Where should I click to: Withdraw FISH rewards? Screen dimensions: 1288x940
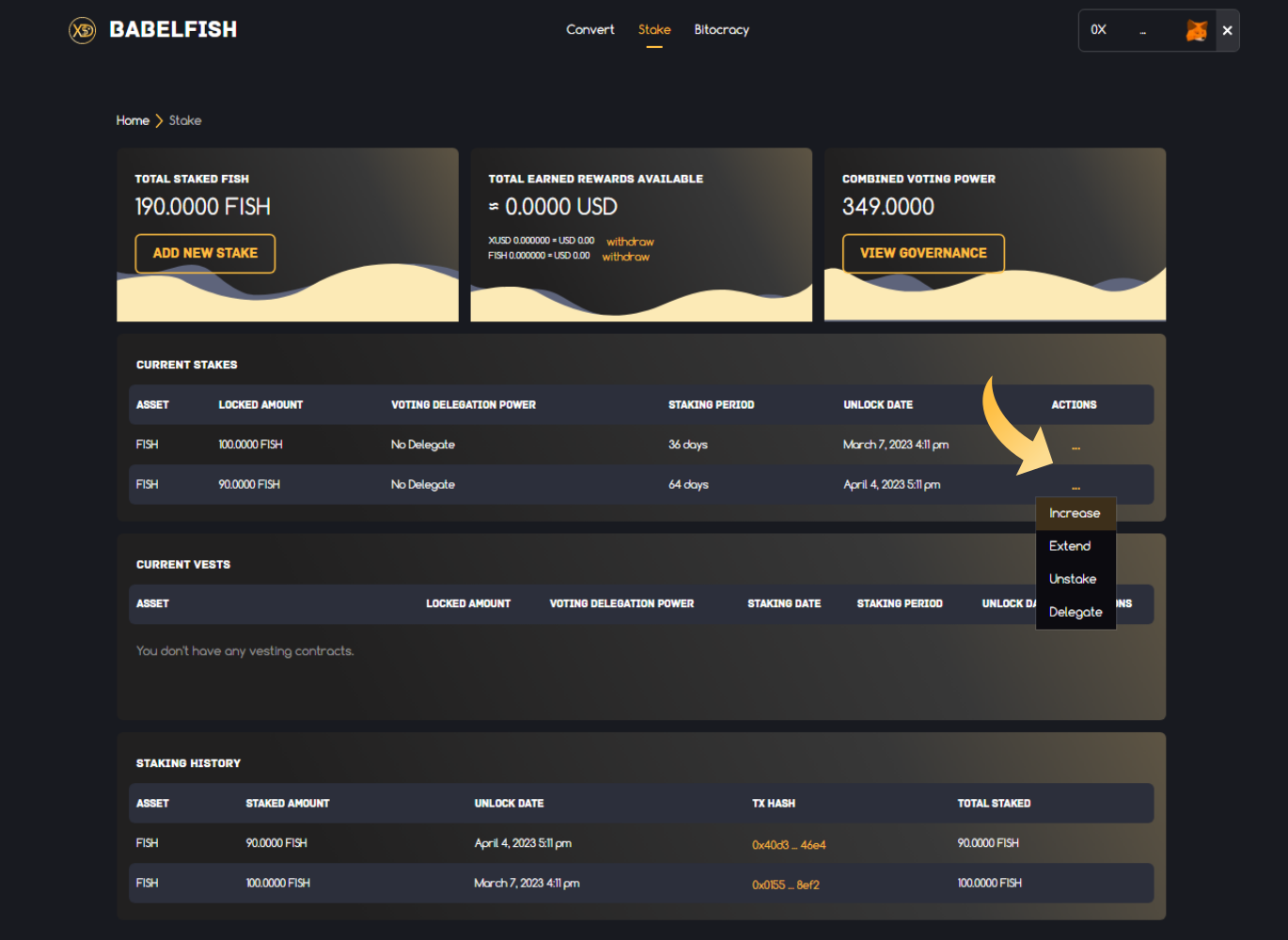[625, 257]
